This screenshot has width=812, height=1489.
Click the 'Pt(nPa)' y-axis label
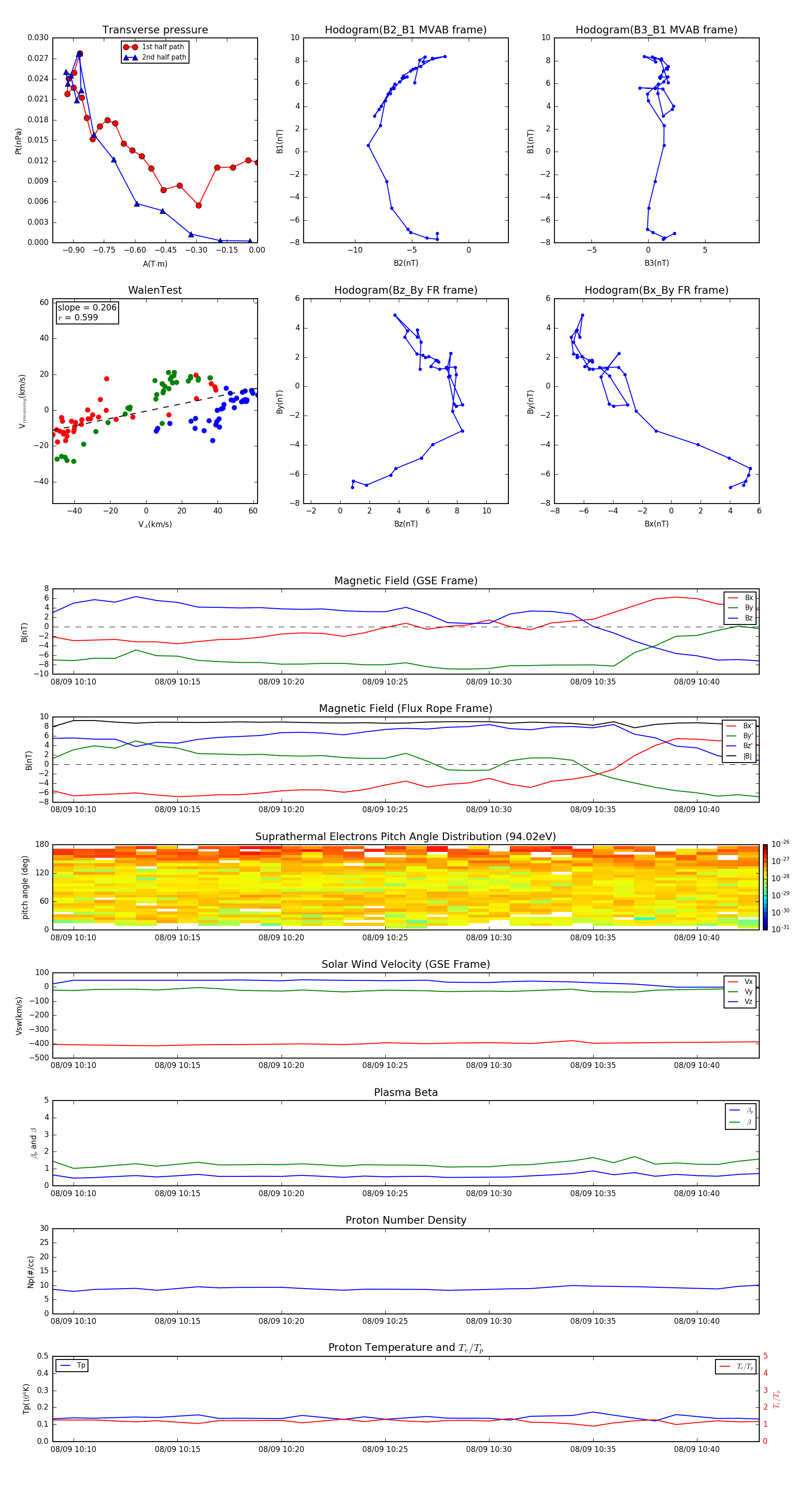pos(18,140)
